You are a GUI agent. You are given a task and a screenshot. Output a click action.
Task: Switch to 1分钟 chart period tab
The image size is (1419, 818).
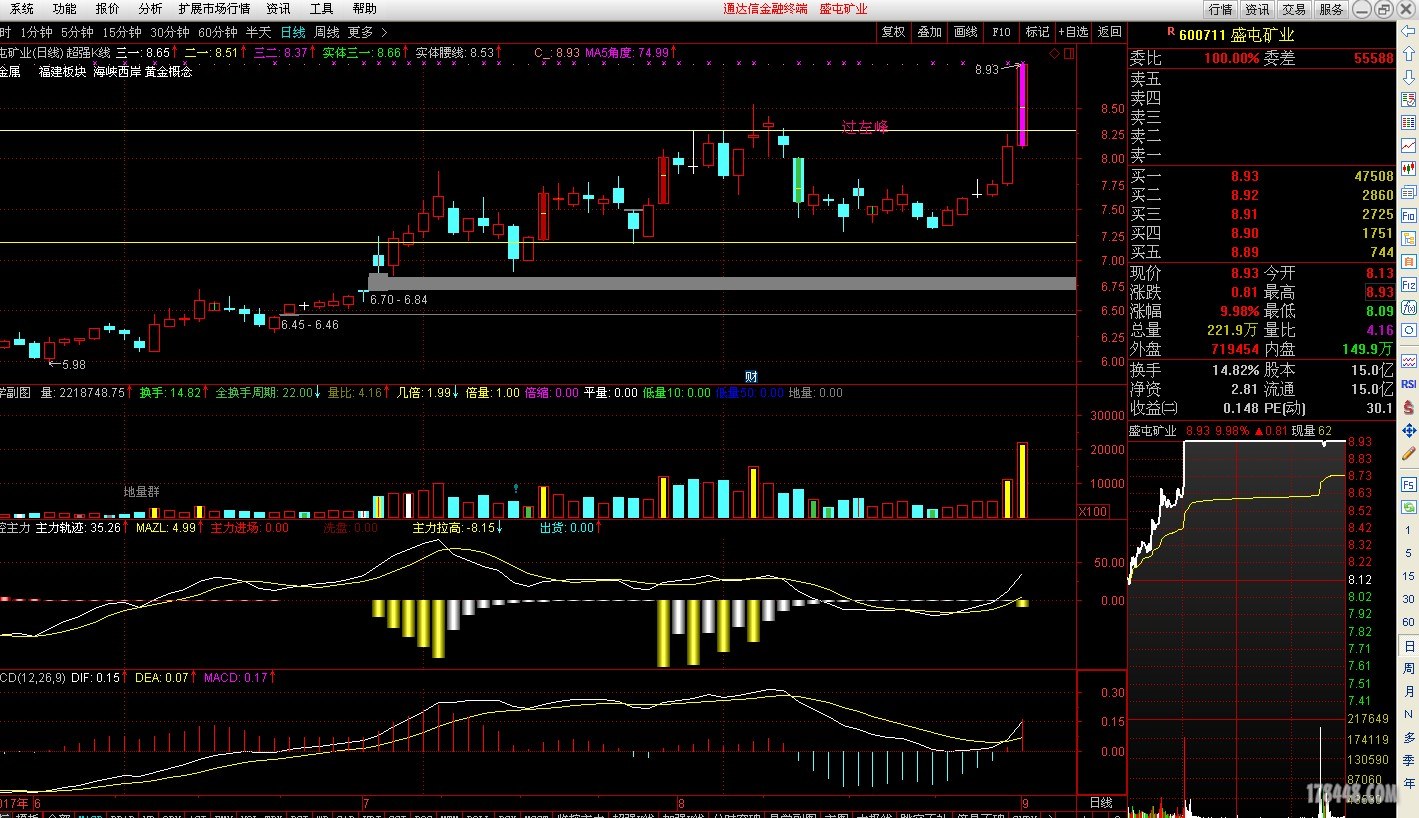35,32
